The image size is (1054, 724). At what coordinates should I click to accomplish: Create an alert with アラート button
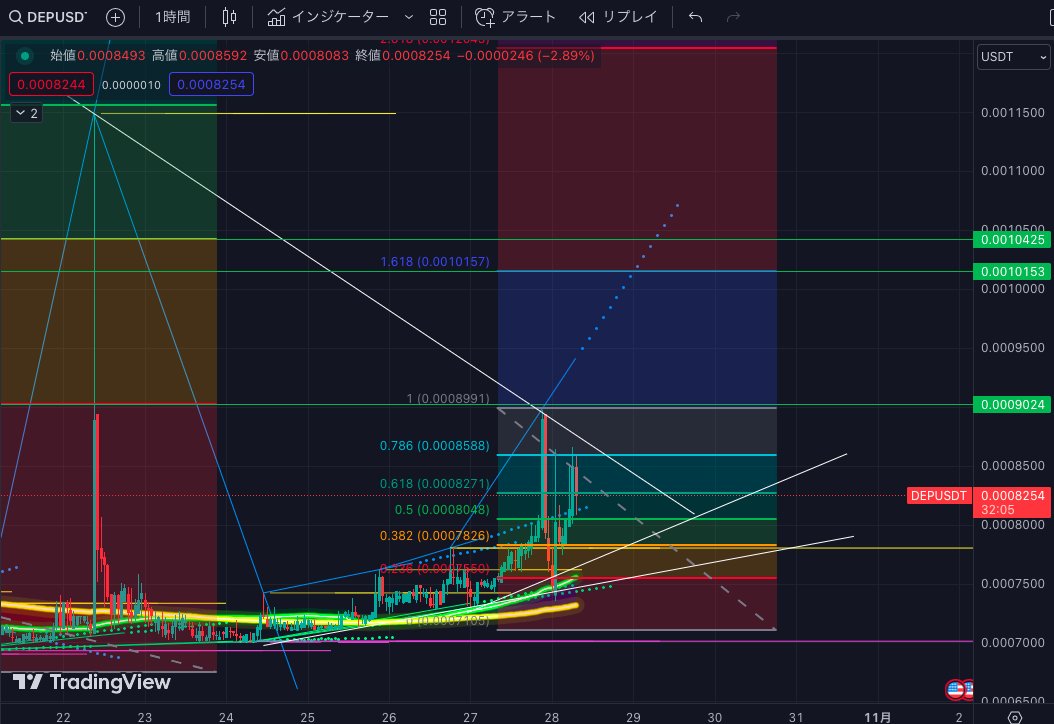click(x=516, y=17)
